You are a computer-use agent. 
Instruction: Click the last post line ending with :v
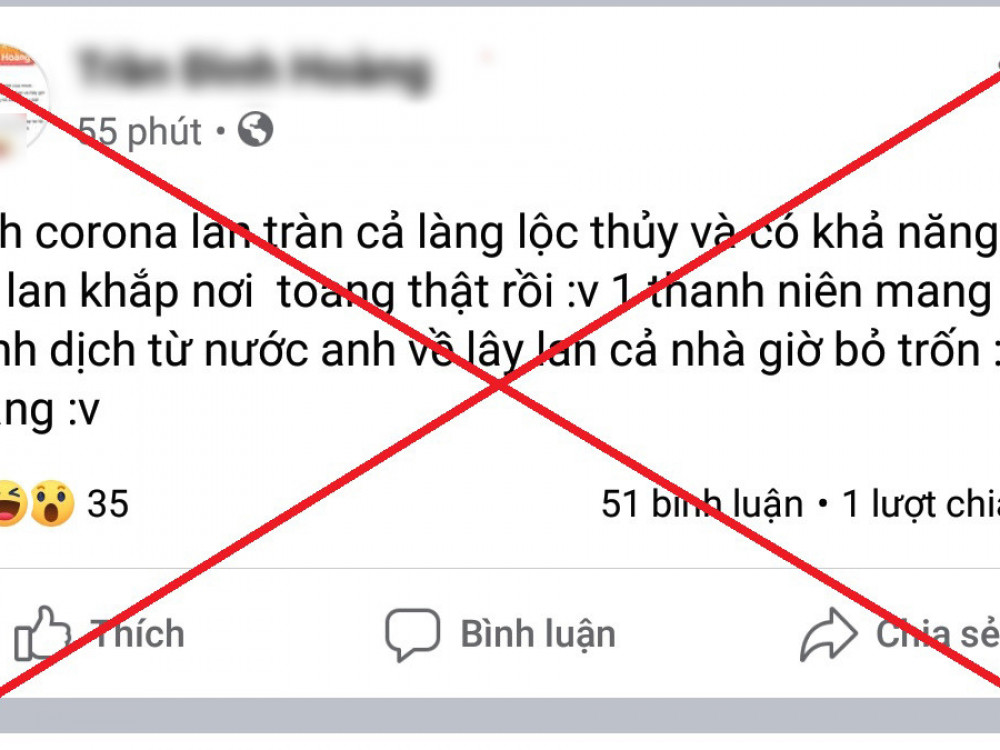click(x=50, y=410)
